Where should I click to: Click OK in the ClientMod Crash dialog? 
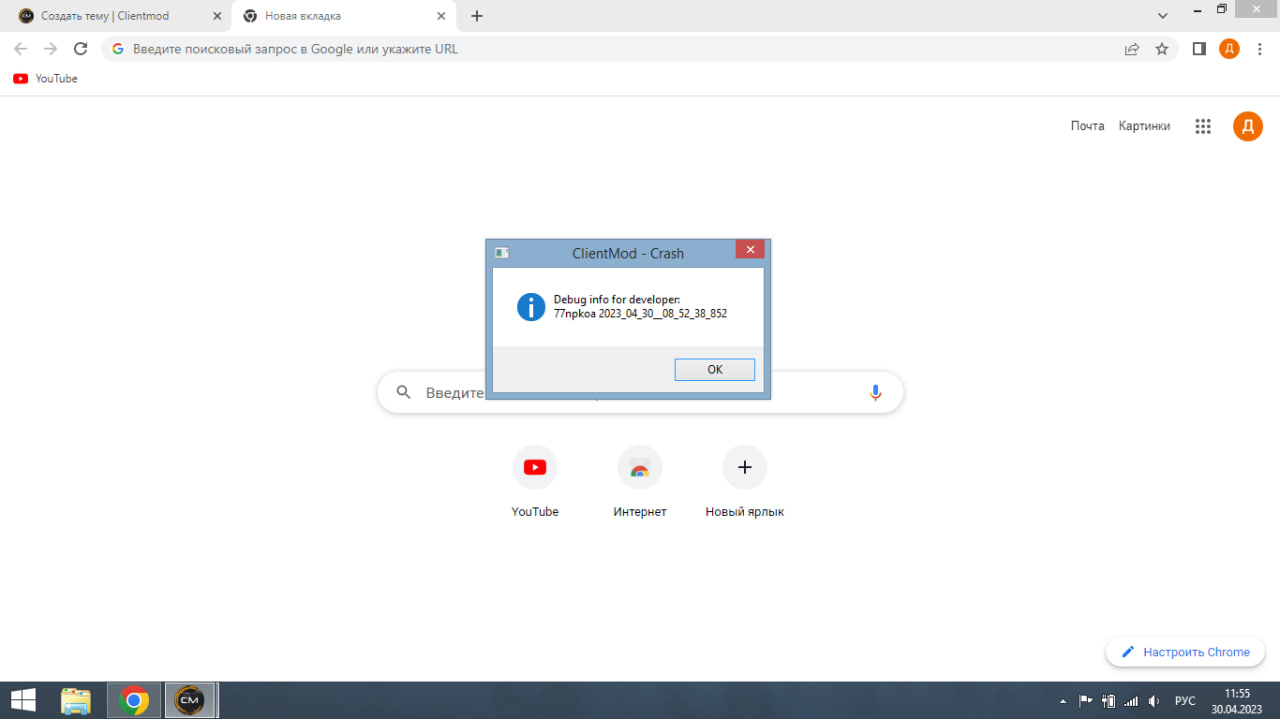click(x=714, y=369)
